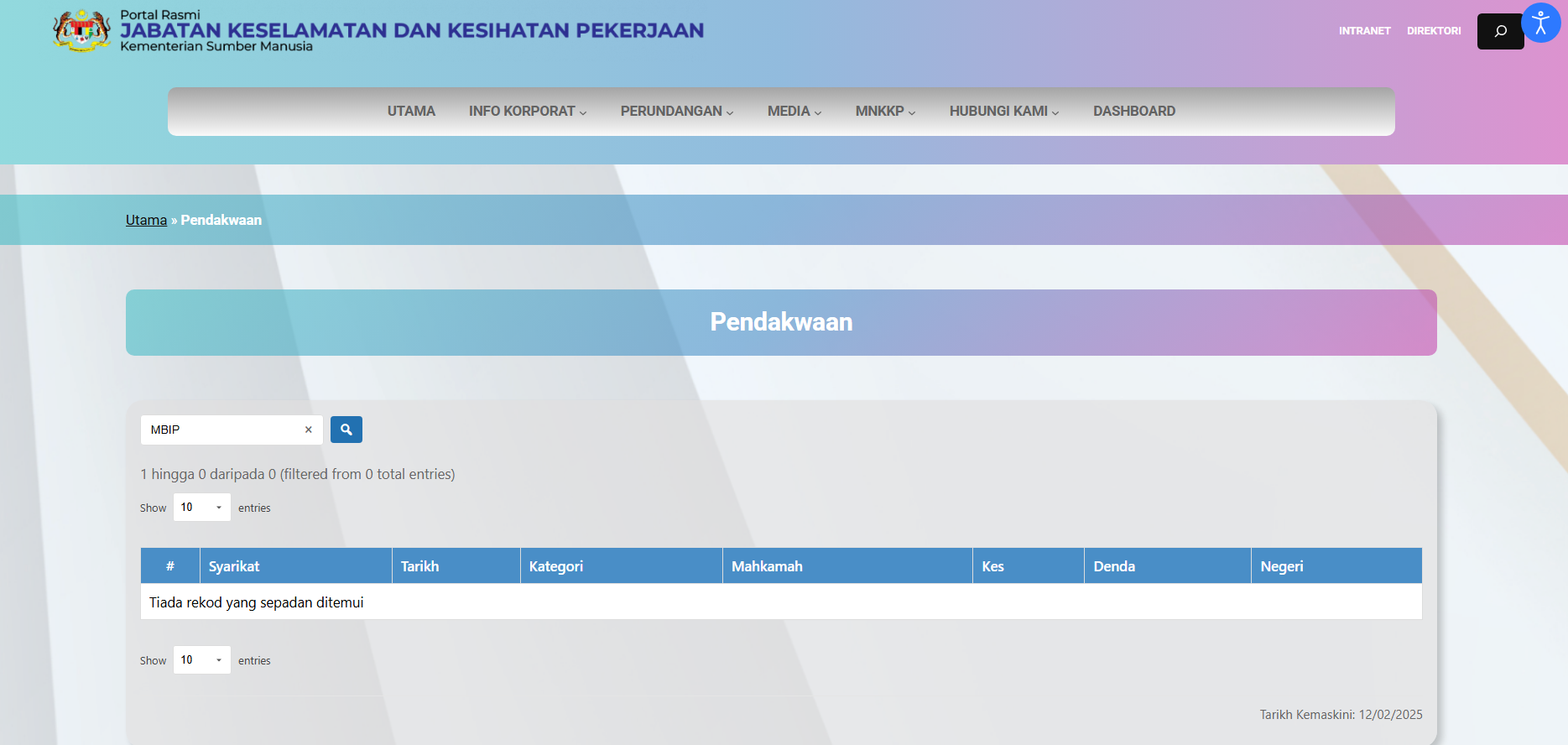The image size is (1568, 745).
Task: Click inside the MBIP search field
Action: 222,430
